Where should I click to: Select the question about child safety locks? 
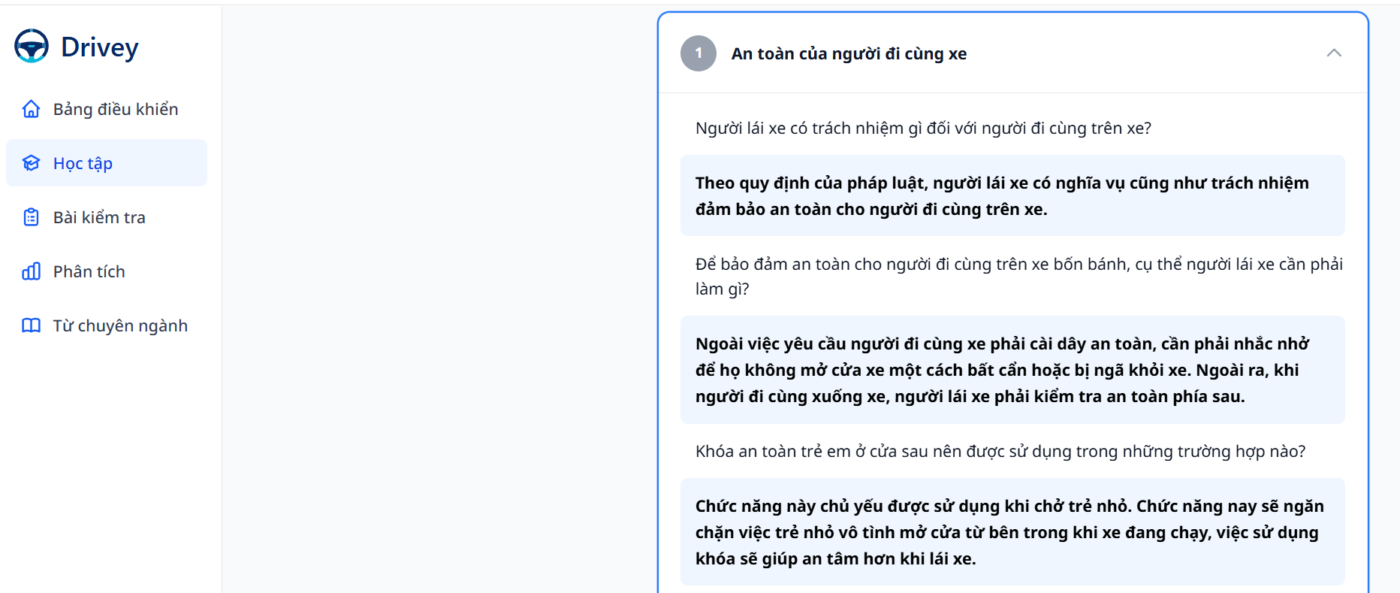[x=1000, y=450]
